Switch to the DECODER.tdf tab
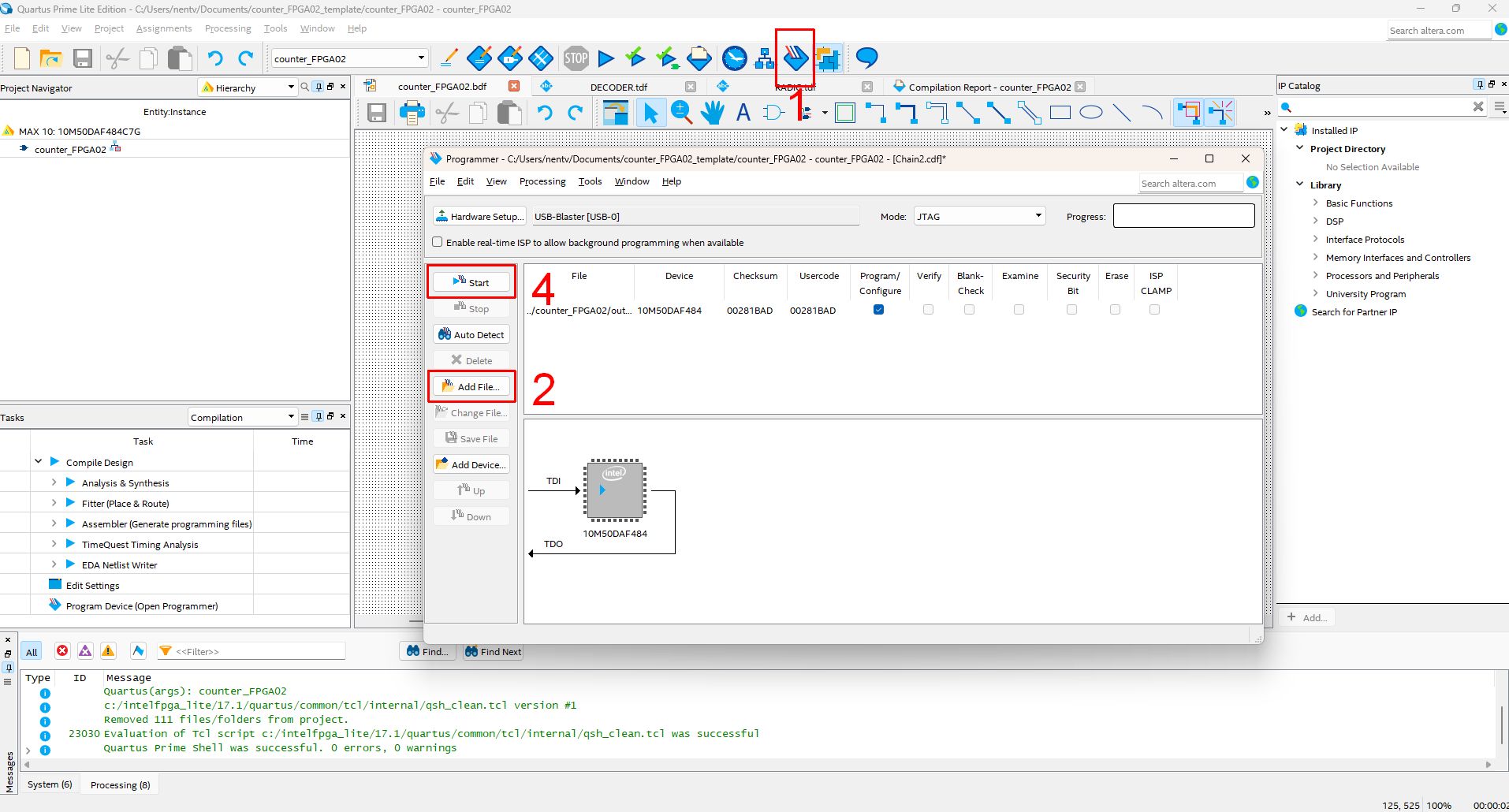The height and width of the screenshot is (812, 1509). [x=619, y=87]
